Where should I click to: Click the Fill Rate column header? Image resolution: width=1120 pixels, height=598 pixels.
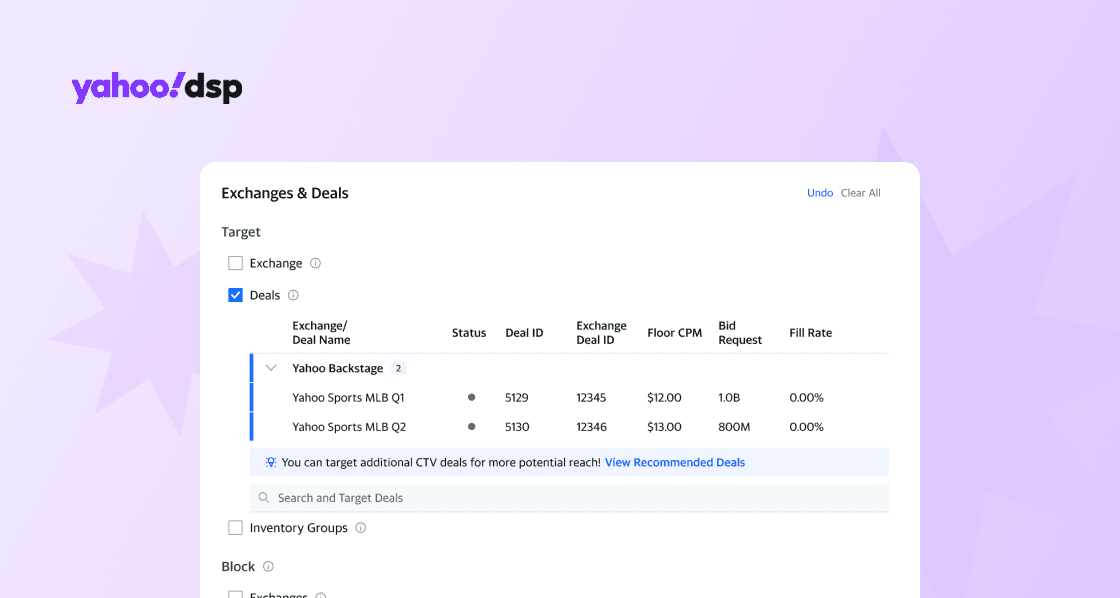coord(811,333)
